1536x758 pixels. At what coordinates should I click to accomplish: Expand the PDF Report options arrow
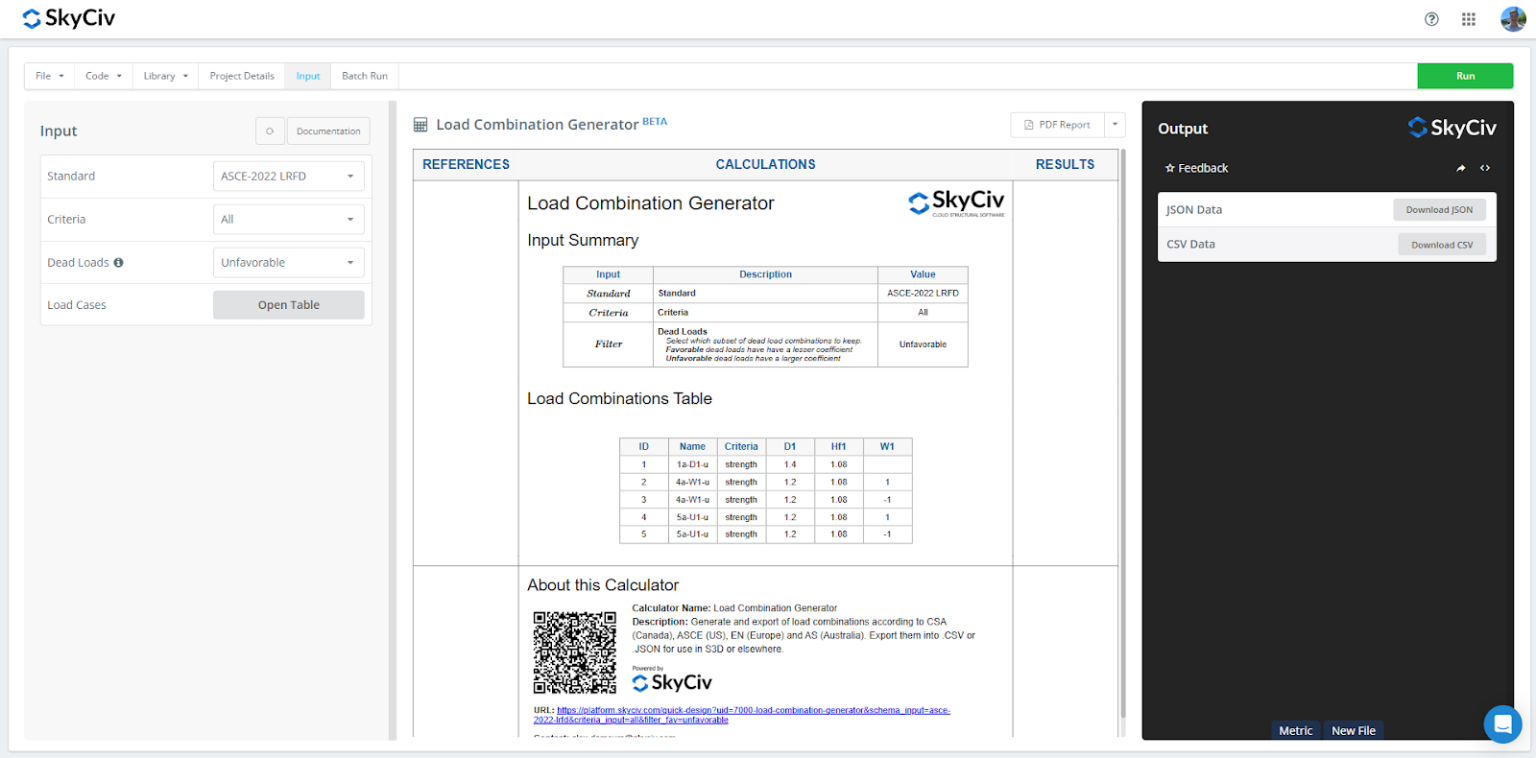[1115, 125]
